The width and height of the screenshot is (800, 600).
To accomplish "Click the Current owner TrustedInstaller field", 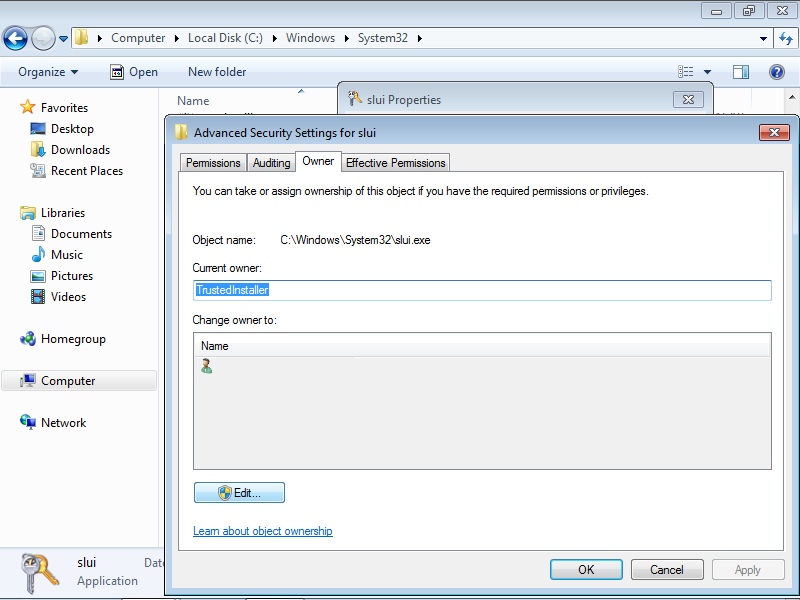I will 482,290.
